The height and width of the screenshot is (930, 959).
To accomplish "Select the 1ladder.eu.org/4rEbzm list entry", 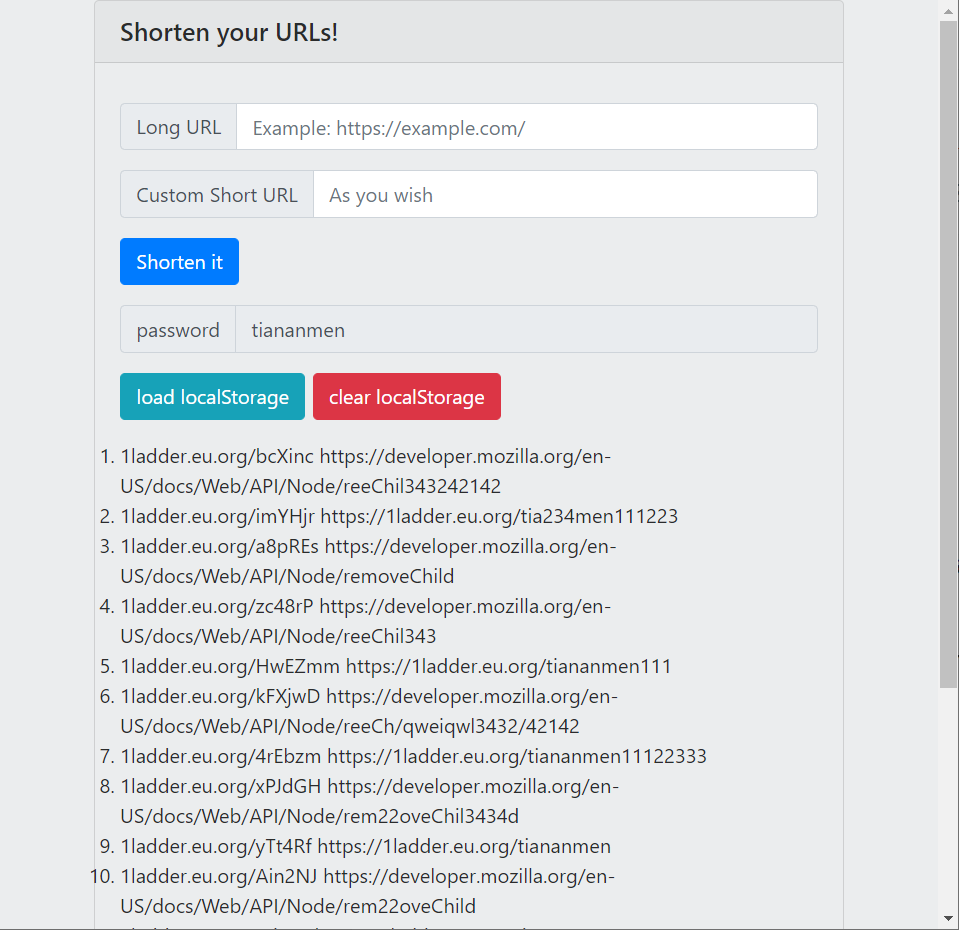I will click(221, 757).
